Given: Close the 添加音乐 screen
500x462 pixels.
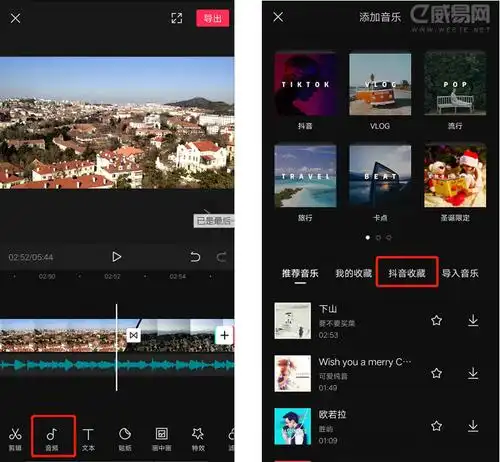Looking at the screenshot, I should coord(278,17).
